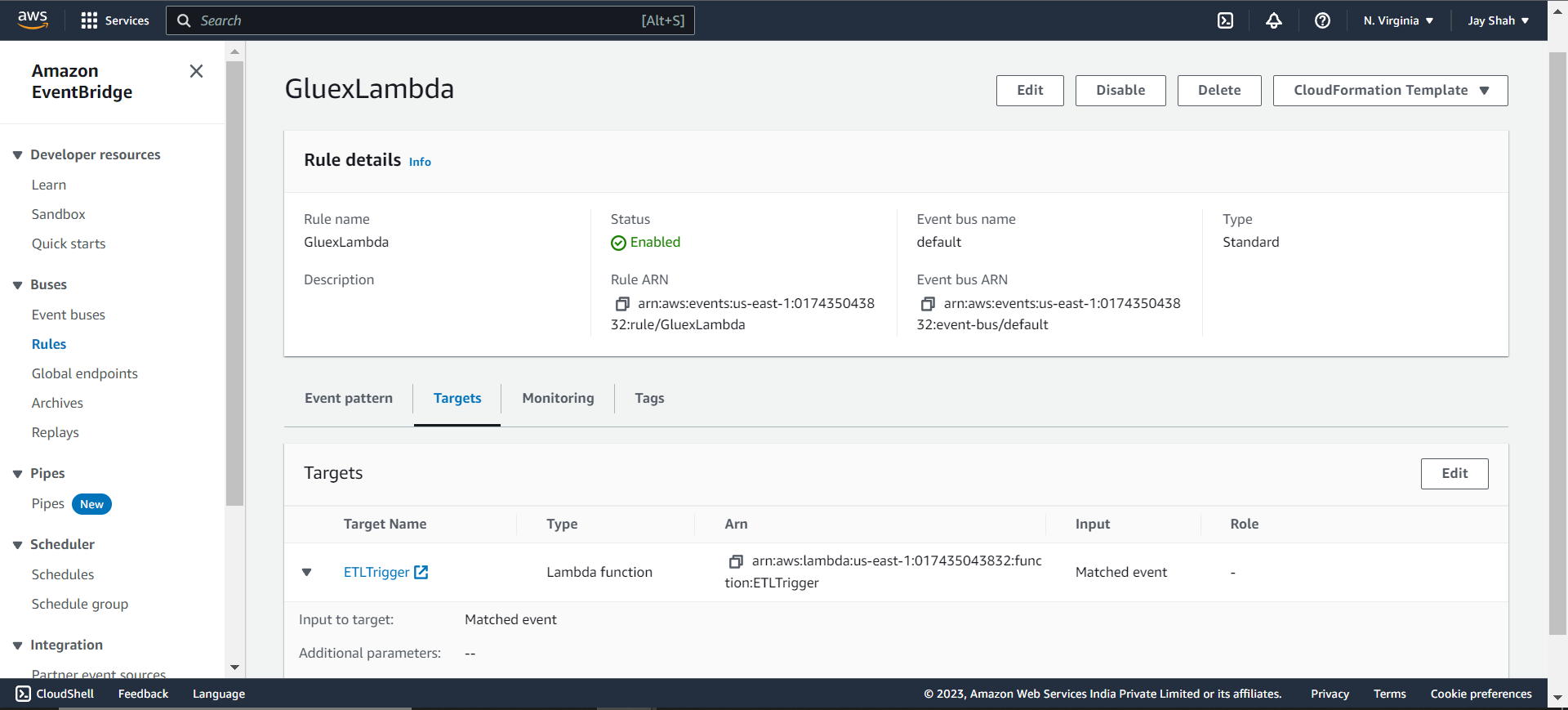The height and width of the screenshot is (710, 1568).
Task: Copy the ETLTrigger Lambda ARN
Action: click(x=736, y=561)
